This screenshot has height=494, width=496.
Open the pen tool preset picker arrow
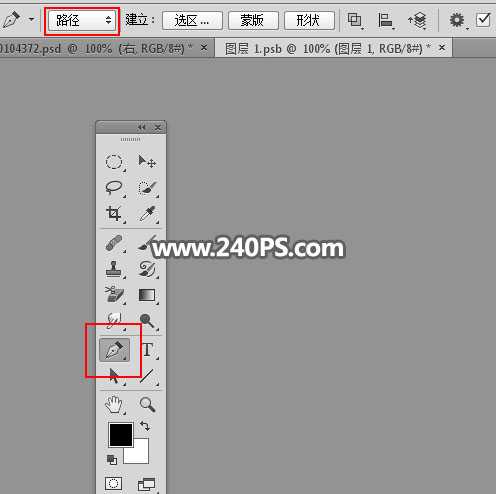[x=32, y=19]
